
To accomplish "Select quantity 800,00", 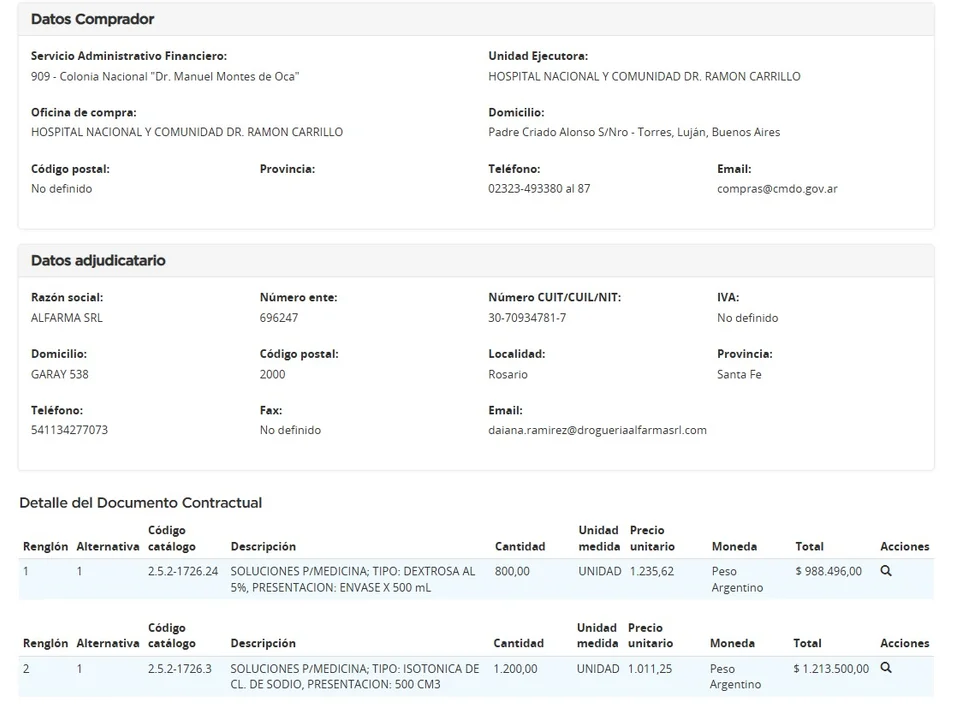I will (x=512, y=571).
